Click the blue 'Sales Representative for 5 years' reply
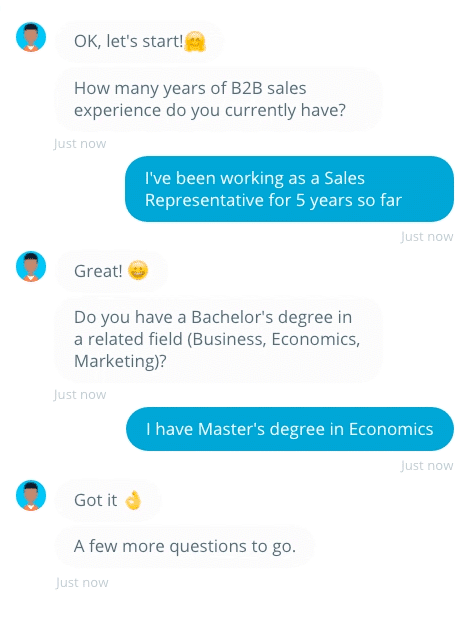The width and height of the screenshot is (469, 640). [x=289, y=189]
